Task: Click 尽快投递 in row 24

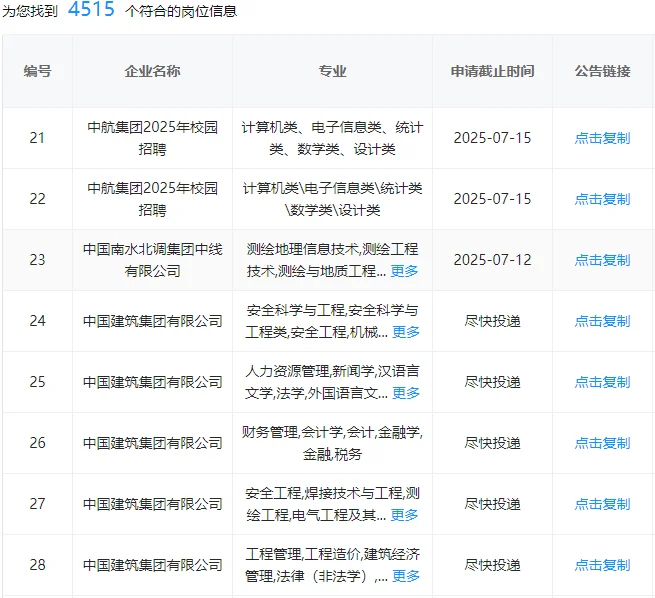Action: 493,321
